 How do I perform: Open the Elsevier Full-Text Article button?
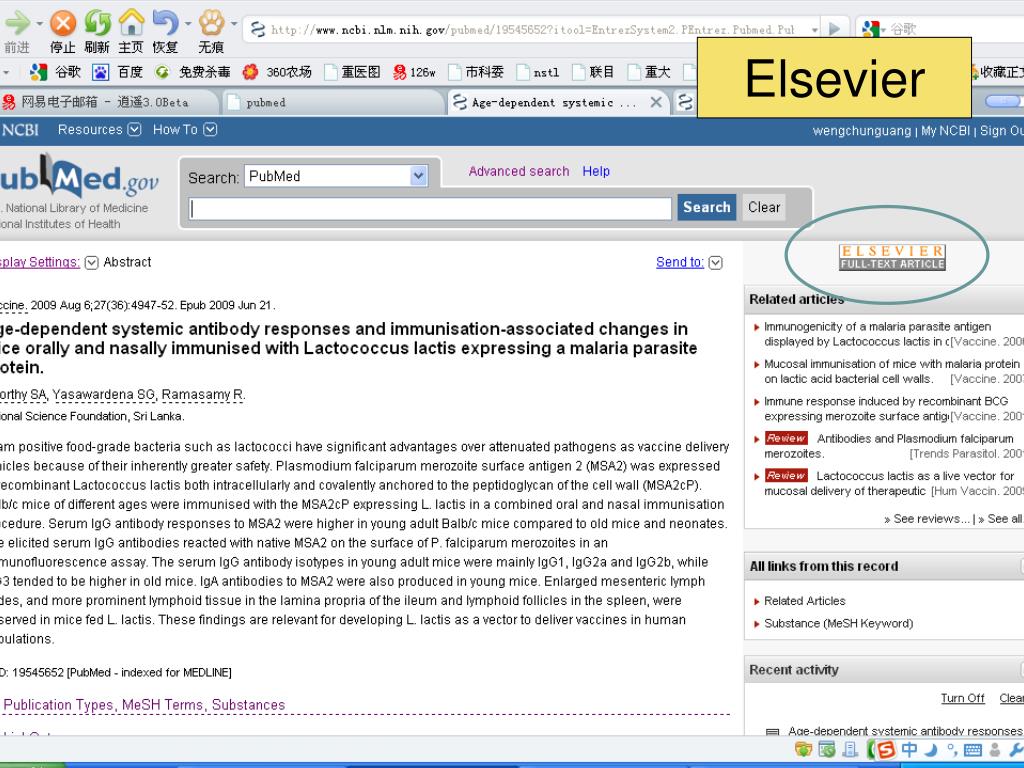pos(892,257)
